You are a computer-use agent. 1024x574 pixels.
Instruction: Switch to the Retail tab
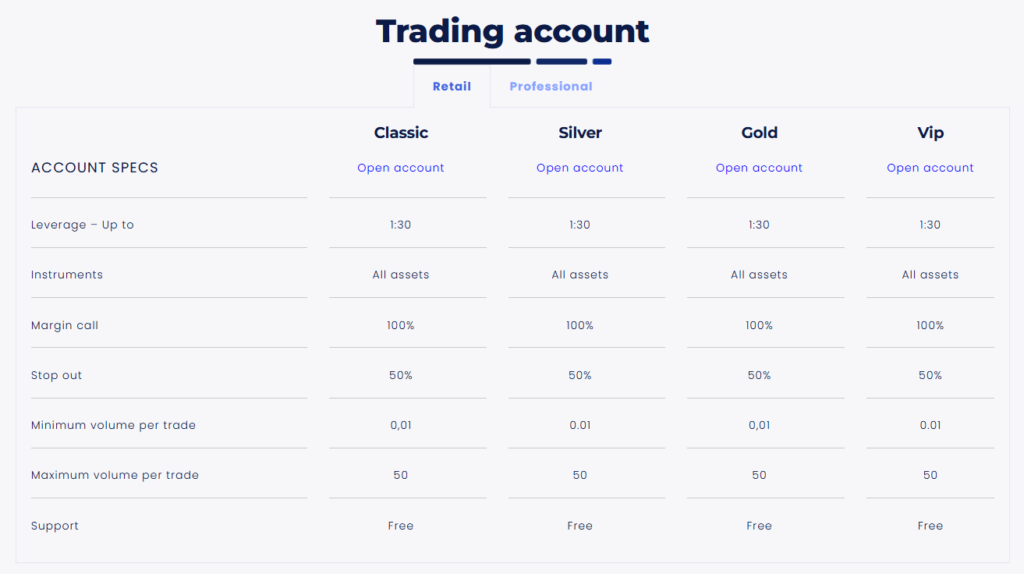tap(451, 87)
